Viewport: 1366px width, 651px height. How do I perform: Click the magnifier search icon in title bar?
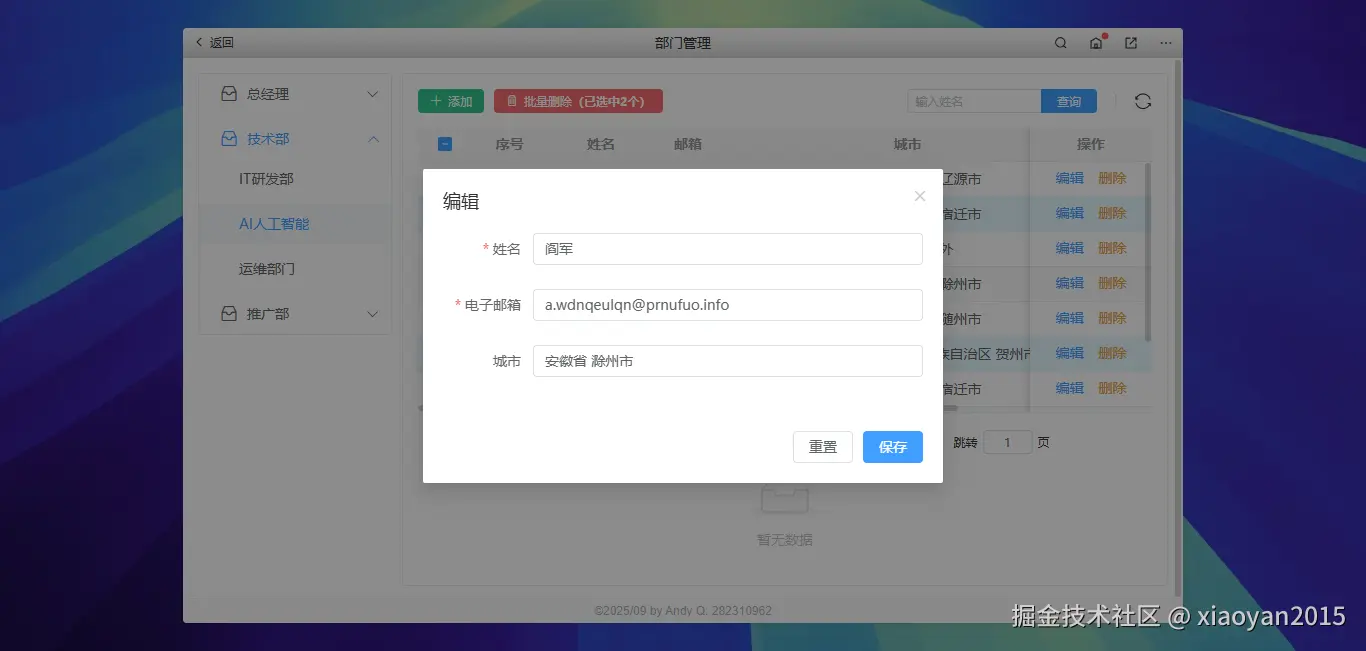coord(1061,42)
